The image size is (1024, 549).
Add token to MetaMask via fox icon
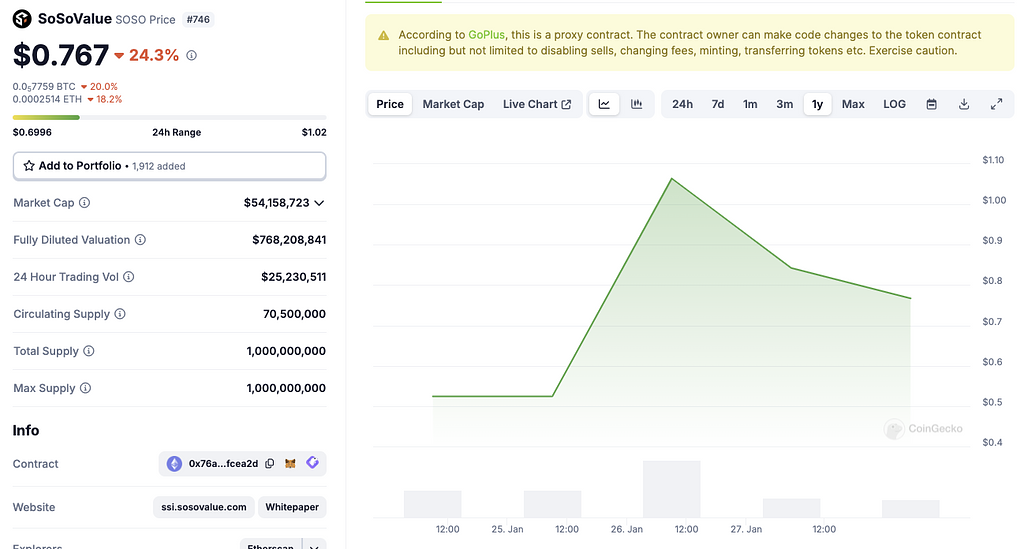(x=291, y=464)
